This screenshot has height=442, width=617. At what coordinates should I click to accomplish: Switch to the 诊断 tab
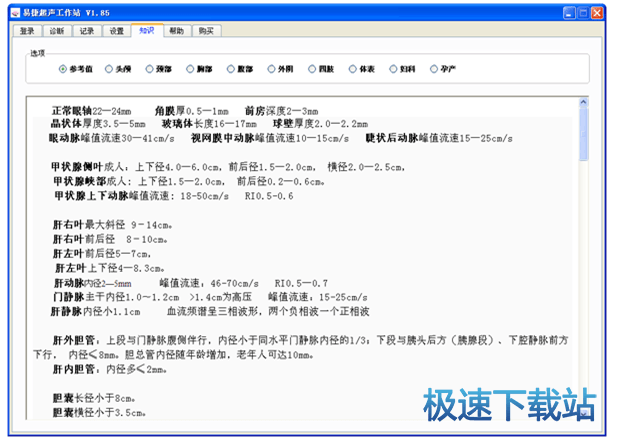[57, 31]
